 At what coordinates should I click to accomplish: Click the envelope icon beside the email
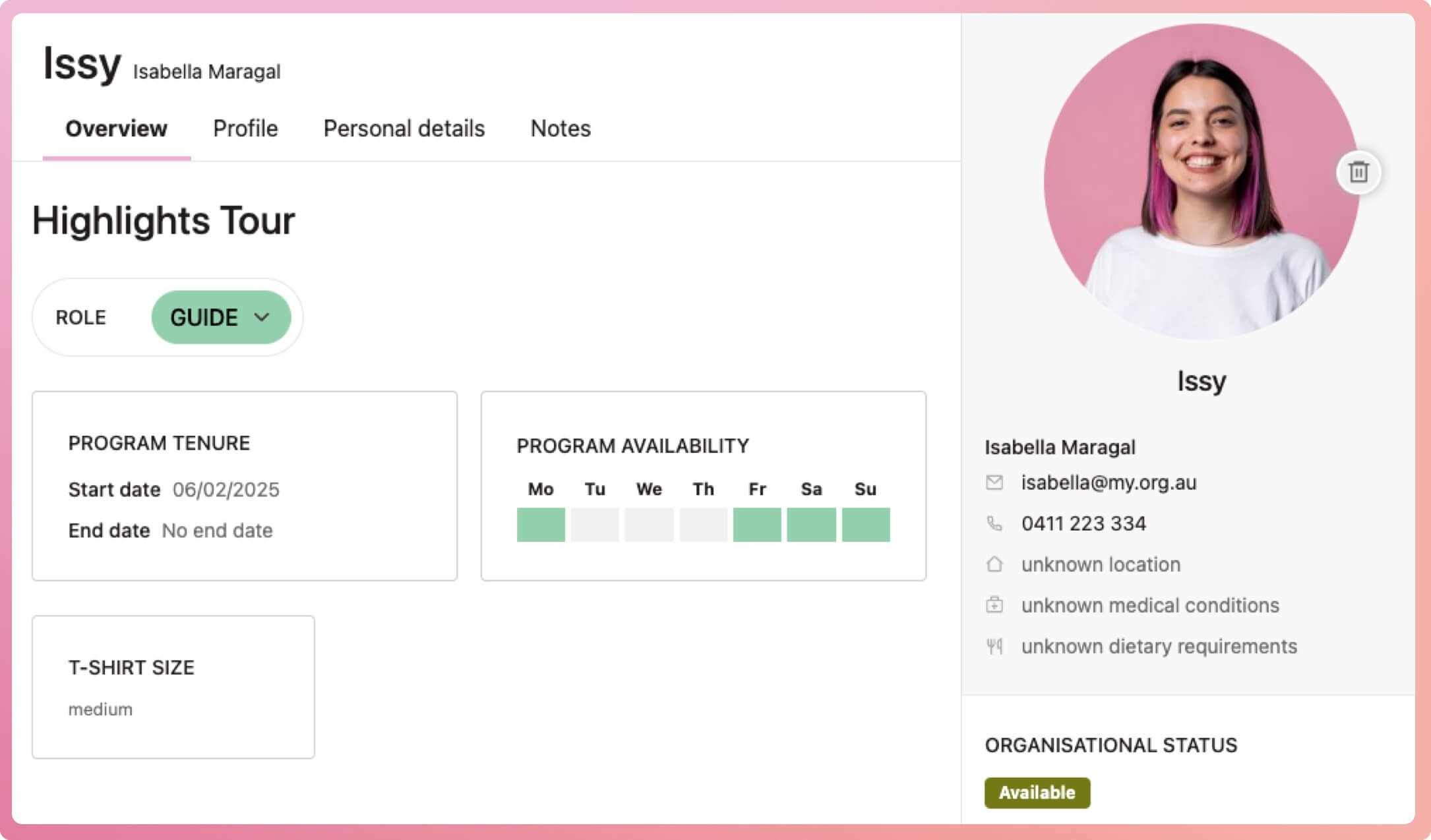[x=994, y=483]
